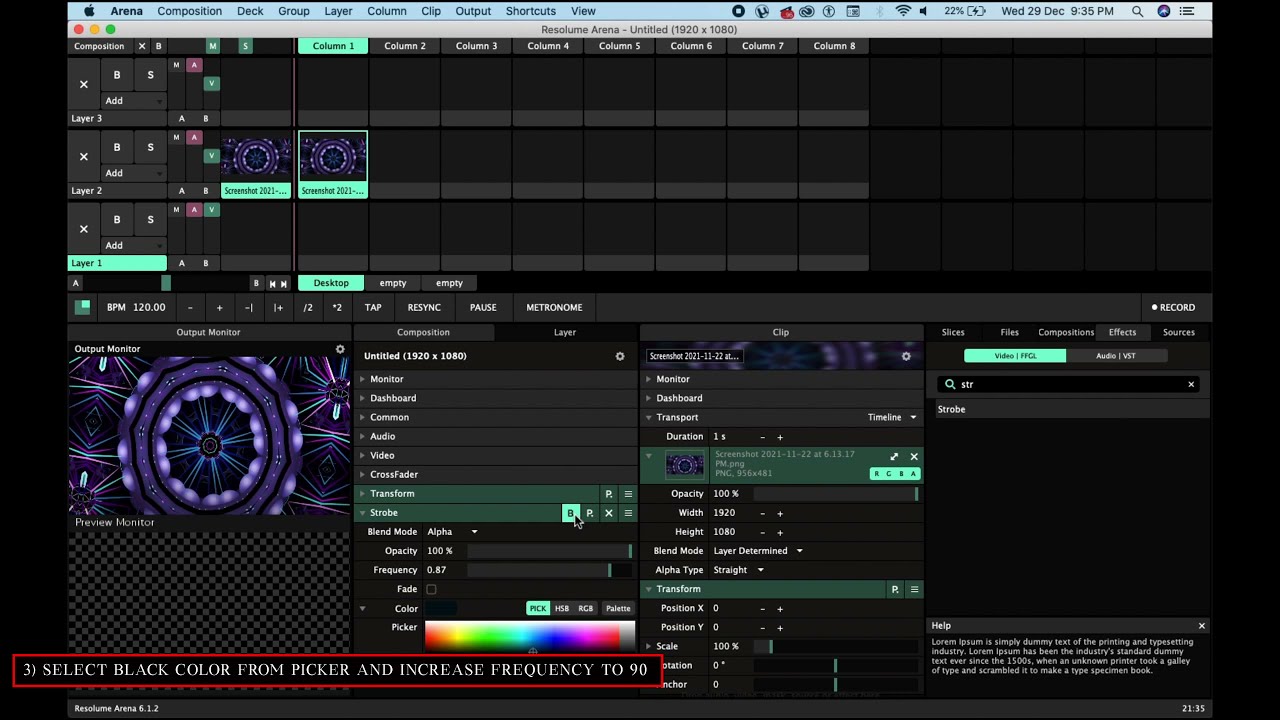Image resolution: width=1280 pixels, height=720 pixels.
Task: Clear Layer 3 with its X icon
Action: [84, 84]
